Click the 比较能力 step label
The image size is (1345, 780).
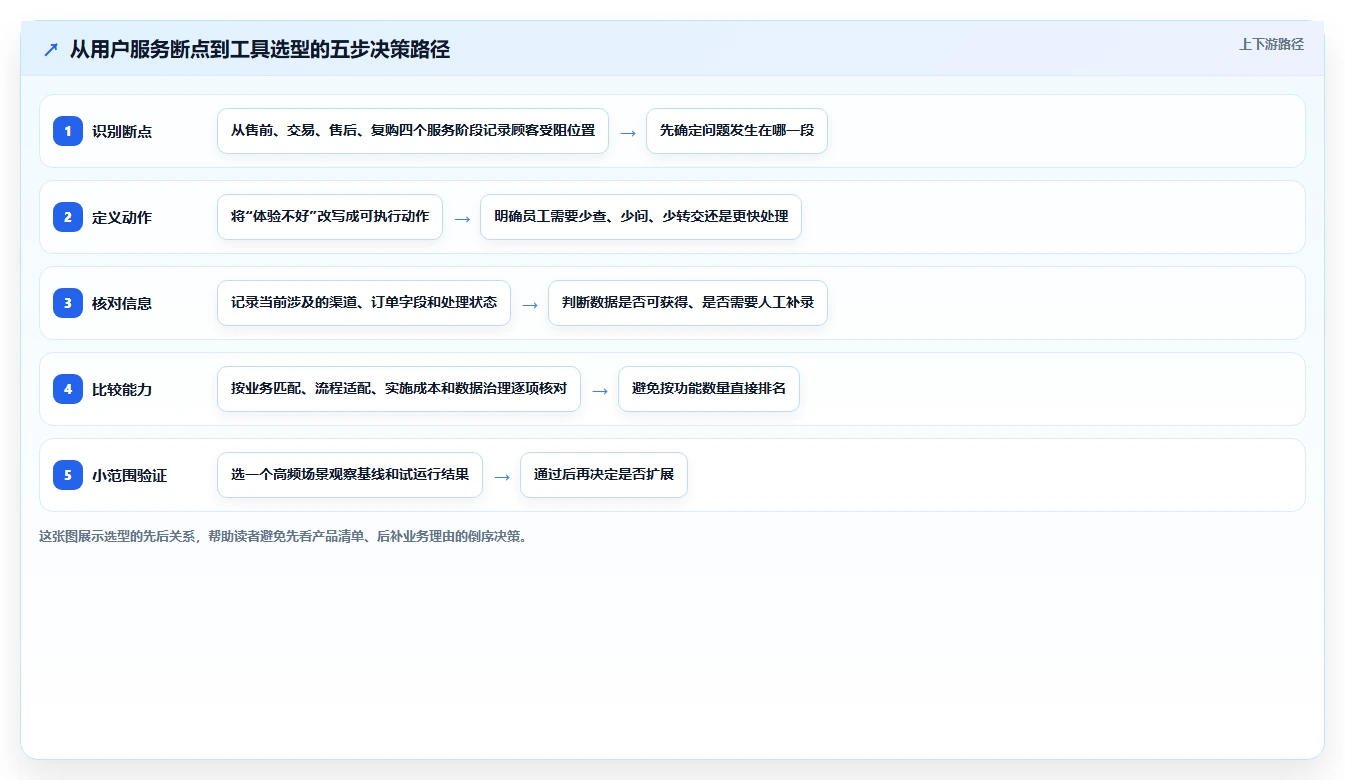coord(122,389)
